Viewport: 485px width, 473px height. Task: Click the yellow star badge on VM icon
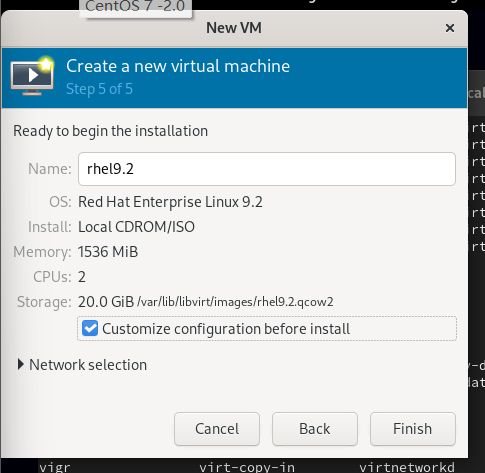46,64
